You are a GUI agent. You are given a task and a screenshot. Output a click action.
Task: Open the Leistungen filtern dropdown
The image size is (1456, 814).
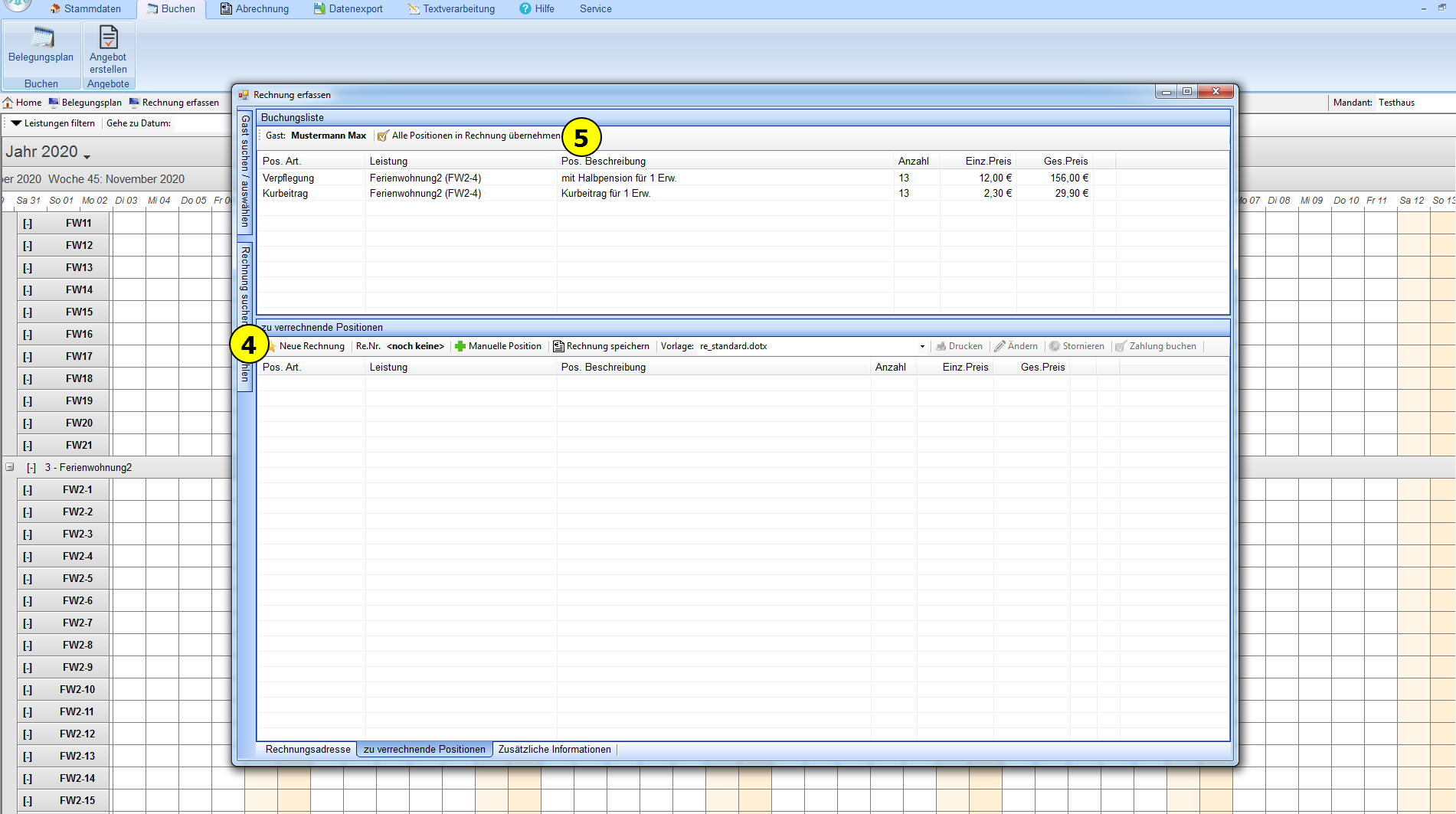16,123
